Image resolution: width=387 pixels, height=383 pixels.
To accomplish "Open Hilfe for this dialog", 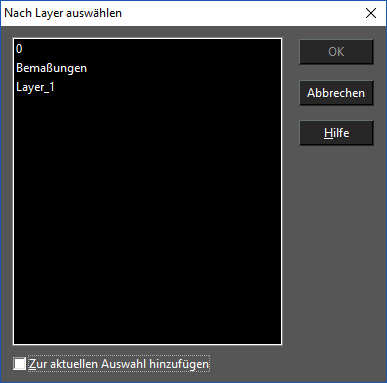I will click(336, 133).
